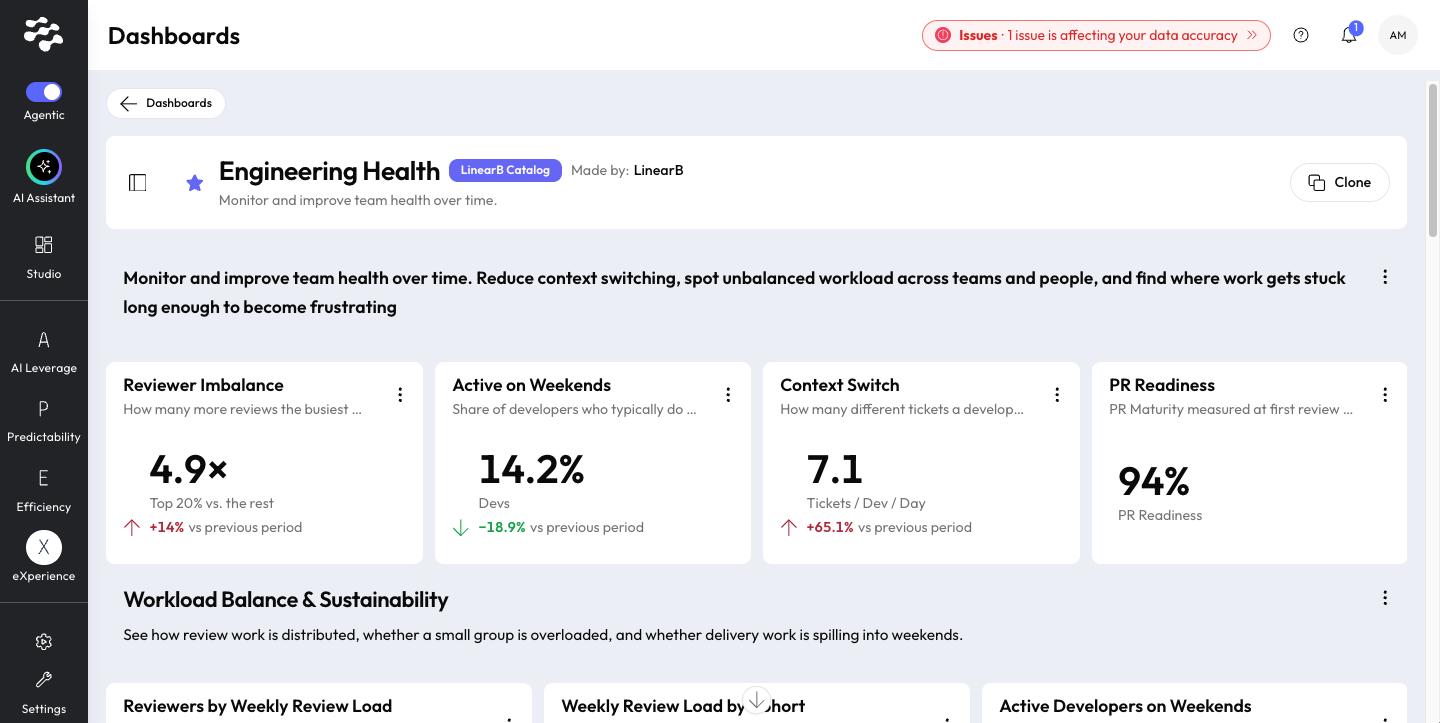This screenshot has height=723, width=1440.
Task: Click the −18.9% vs previous period text
Action: pos(561,527)
